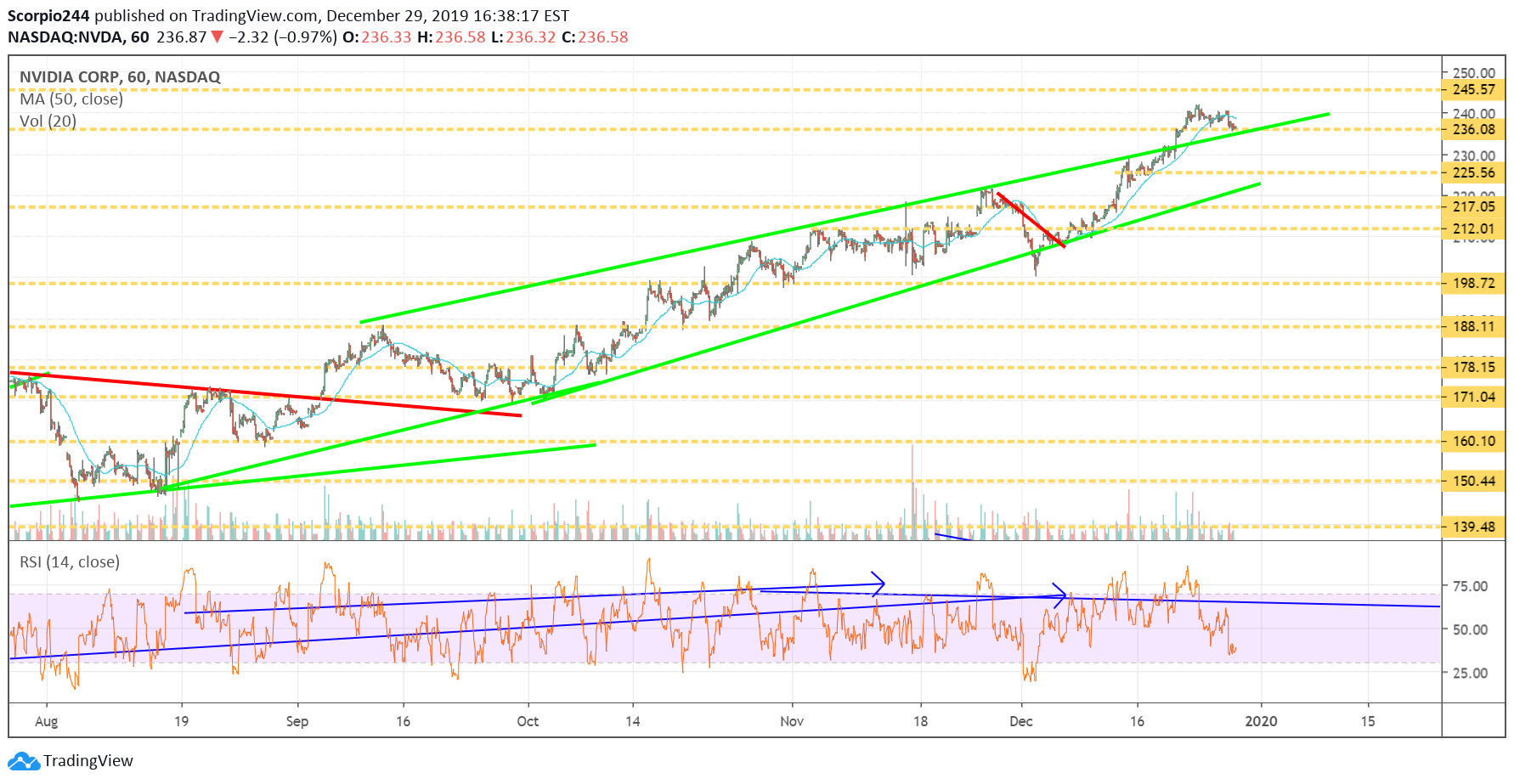Click the Scorpio244 author name
Image resolution: width=1514 pixels, height=784 pixels.
48,16
